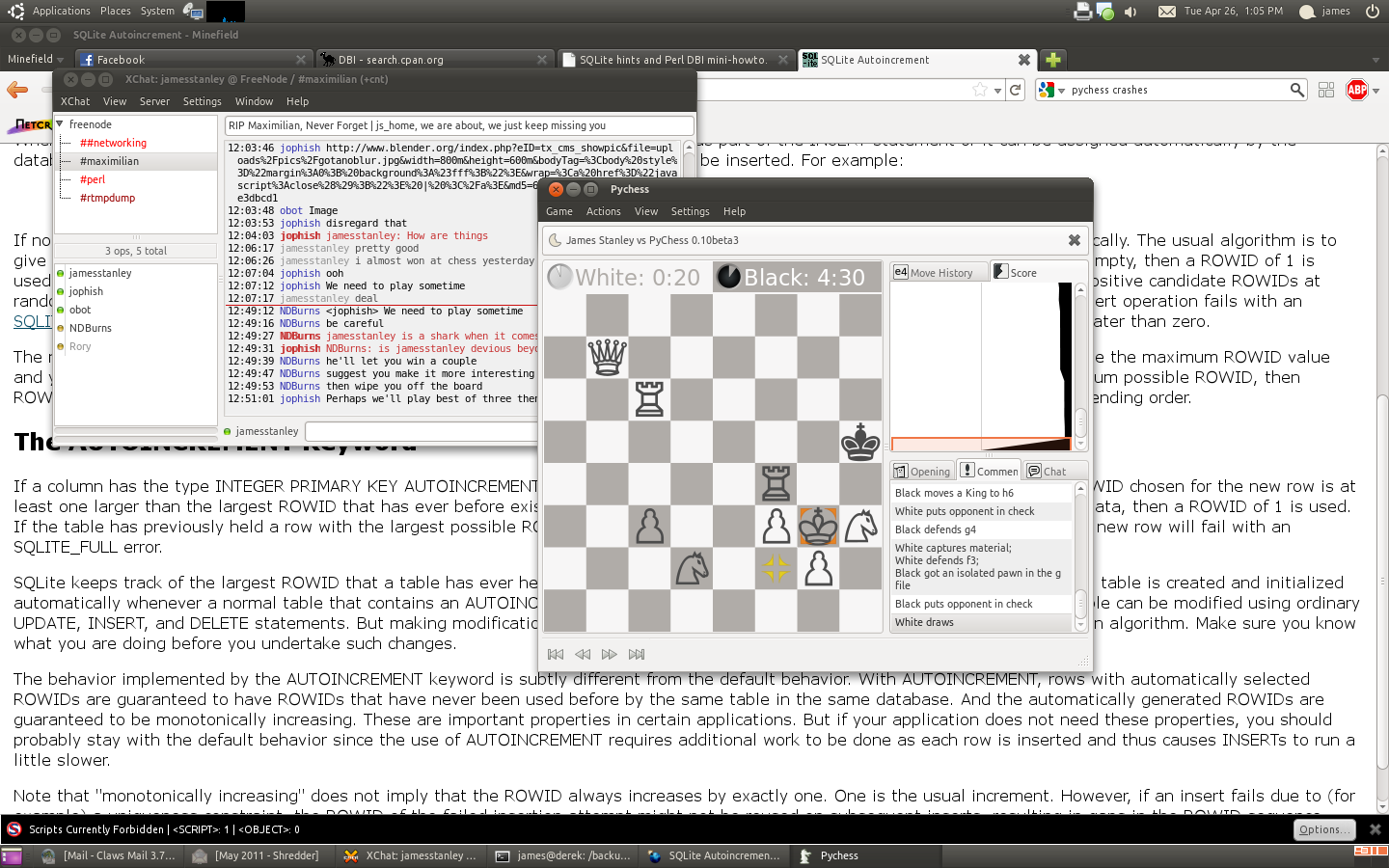Collapse the freenode server tree
Screen dimensions: 1389x868
(x=61, y=124)
